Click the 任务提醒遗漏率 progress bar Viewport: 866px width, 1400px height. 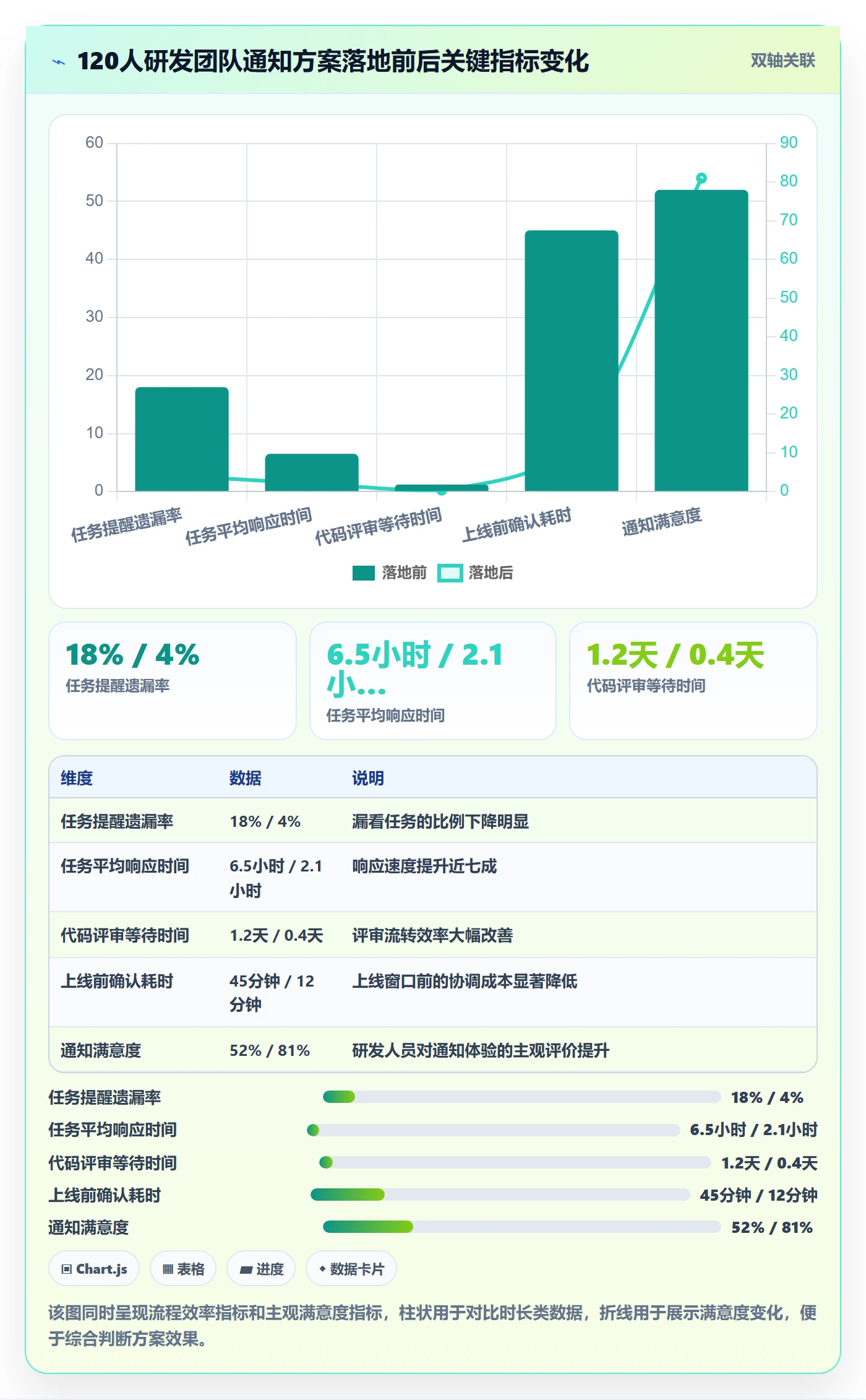(x=521, y=1097)
